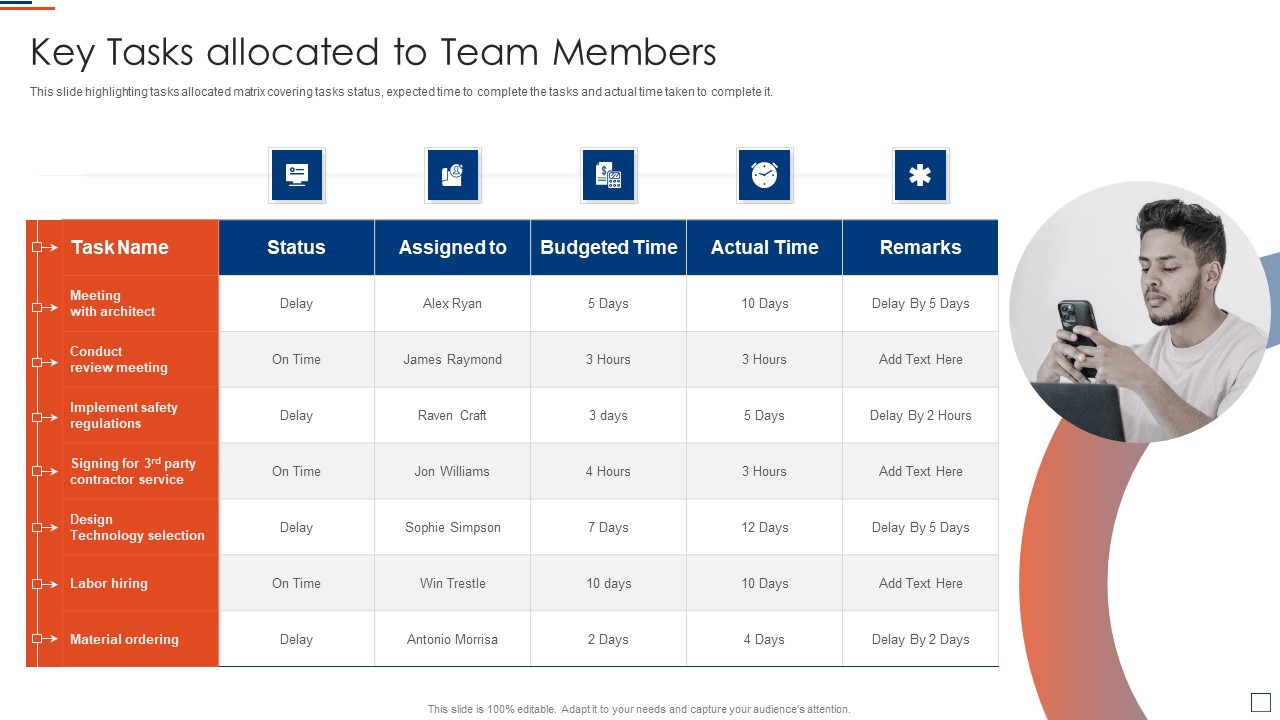Image resolution: width=1280 pixels, height=720 pixels.
Task: Select the slide title Key Tasks allocated to Team Members
Action: click(x=373, y=52)
